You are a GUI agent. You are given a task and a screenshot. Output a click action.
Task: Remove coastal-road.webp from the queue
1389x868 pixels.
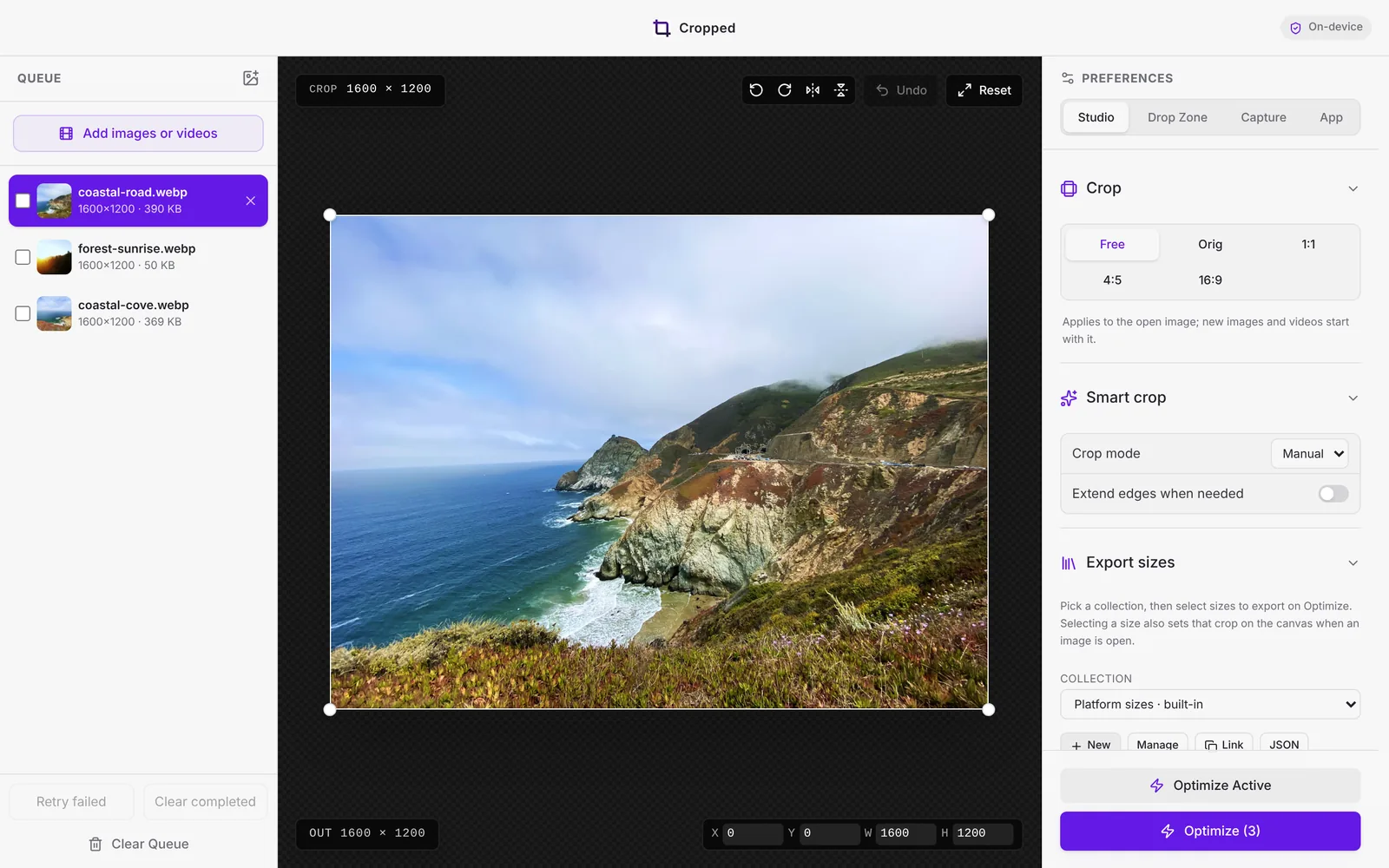pyautogui.click(x=251, y=201)
